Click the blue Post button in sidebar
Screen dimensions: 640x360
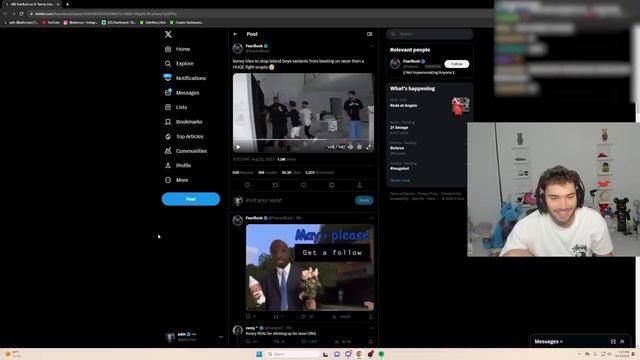(x=191, y=199)
